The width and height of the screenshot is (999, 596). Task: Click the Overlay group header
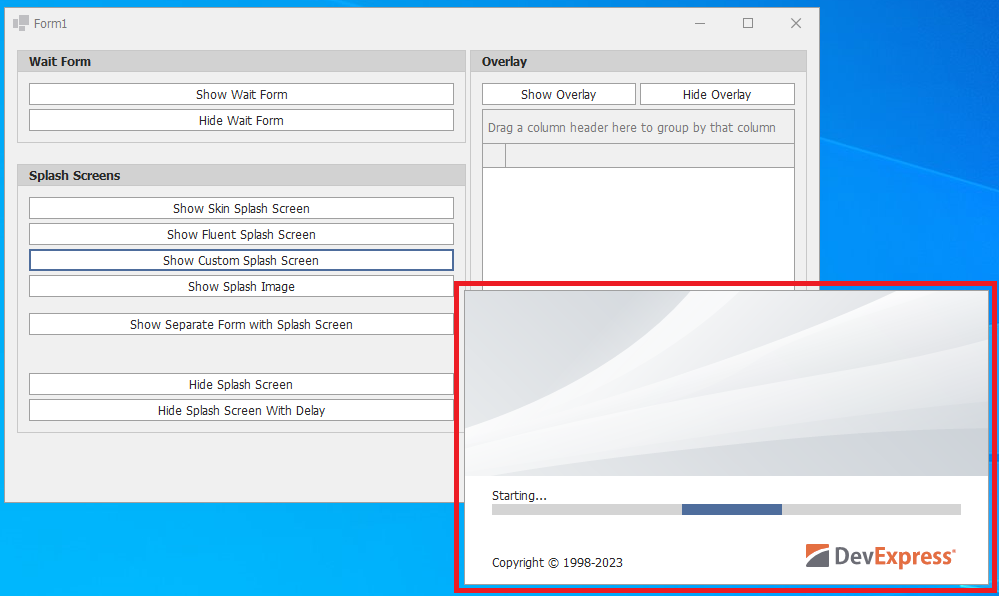638,62
